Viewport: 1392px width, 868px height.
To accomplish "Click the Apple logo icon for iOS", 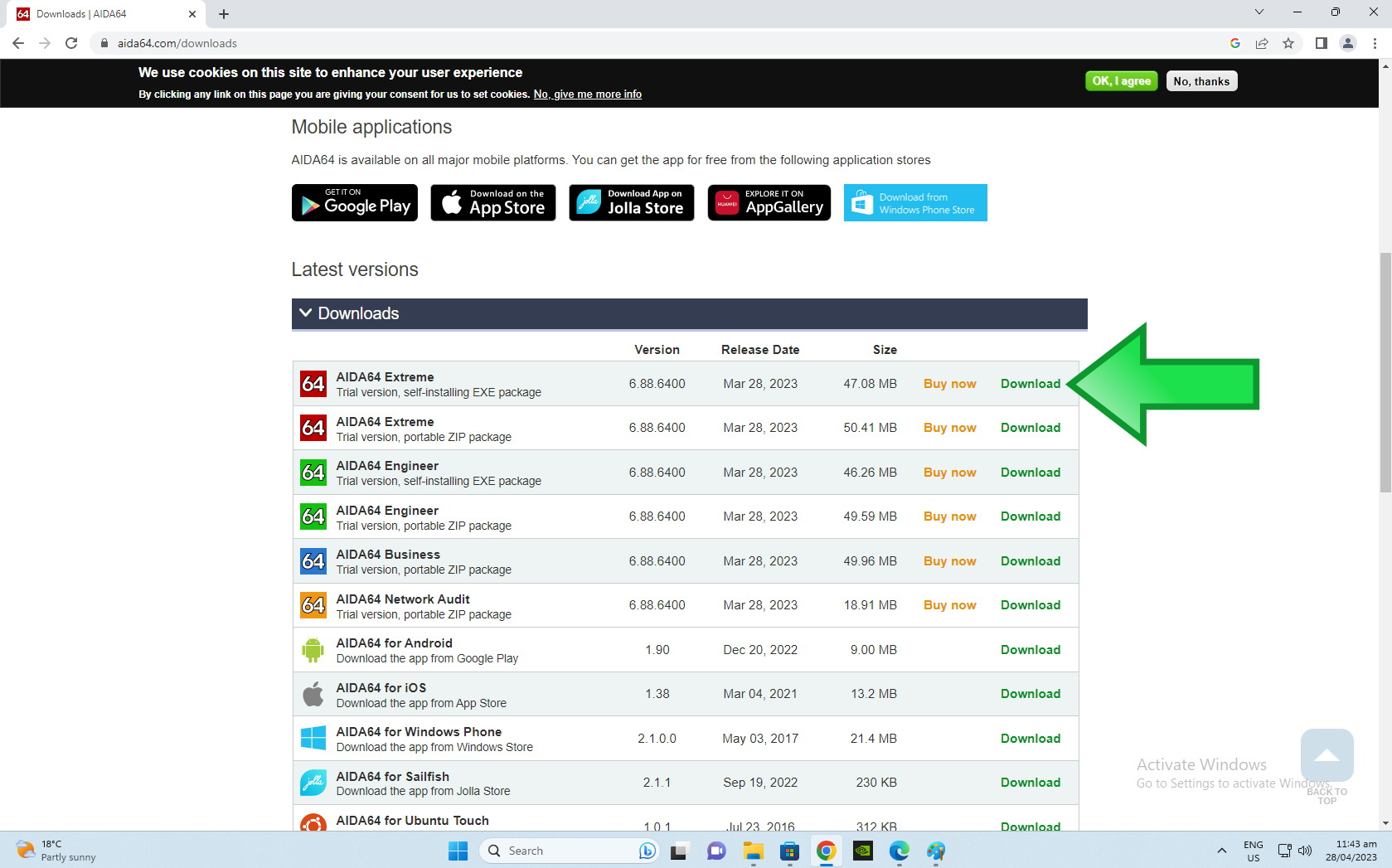I will [313, 694].
